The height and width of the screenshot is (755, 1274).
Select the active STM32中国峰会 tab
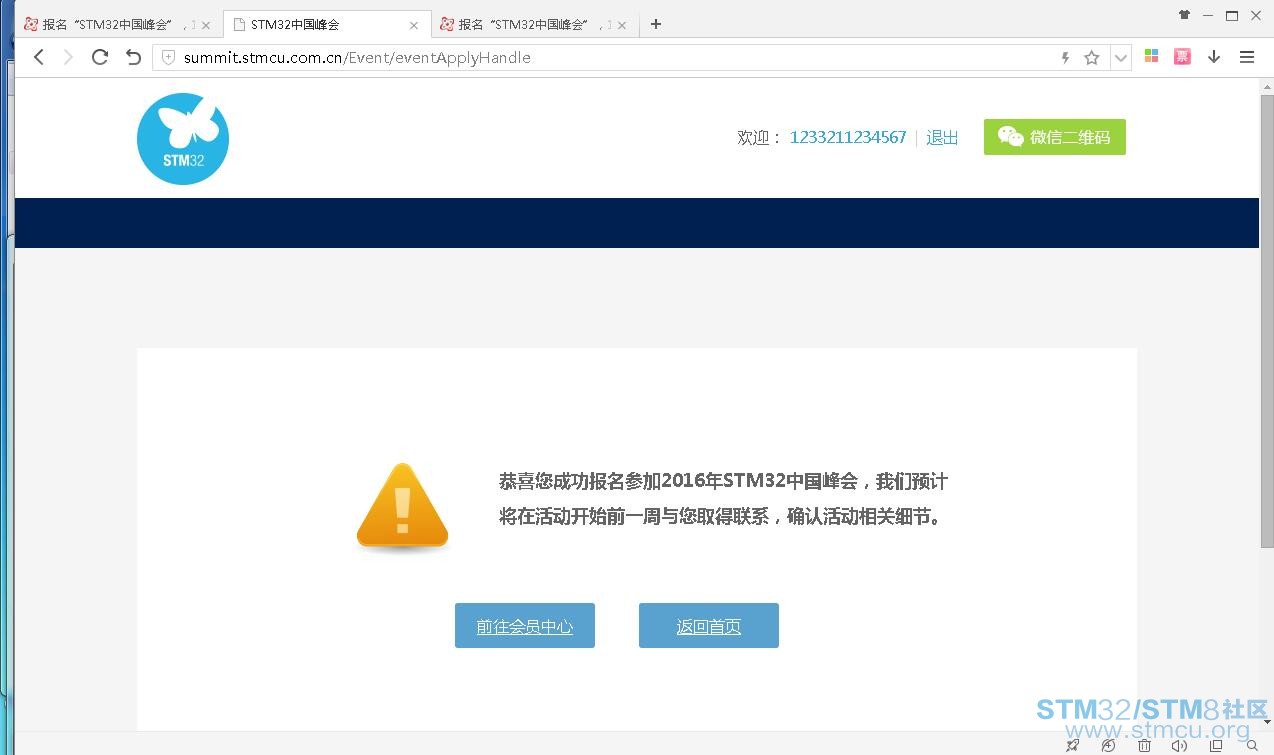pyautogui.click(x=327, y=24)
